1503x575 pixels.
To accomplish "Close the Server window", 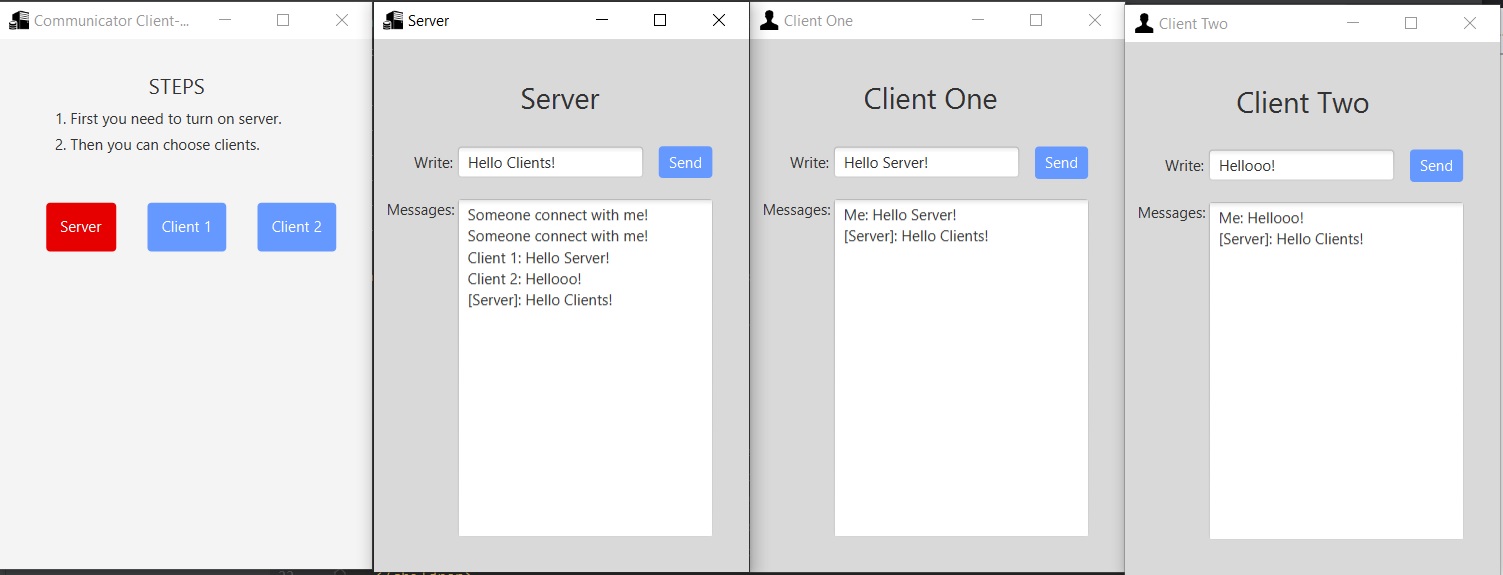I will 719,20.
